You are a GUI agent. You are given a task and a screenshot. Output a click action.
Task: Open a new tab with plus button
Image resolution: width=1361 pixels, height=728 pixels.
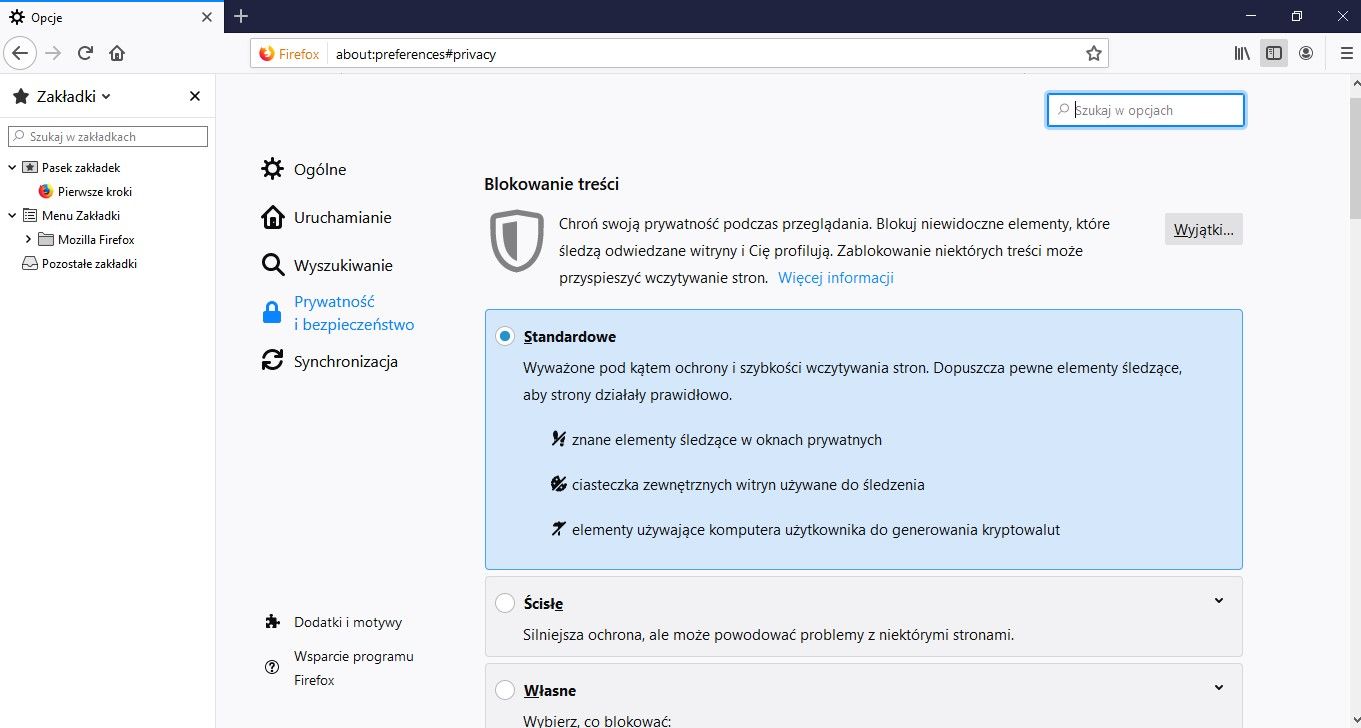241,16
